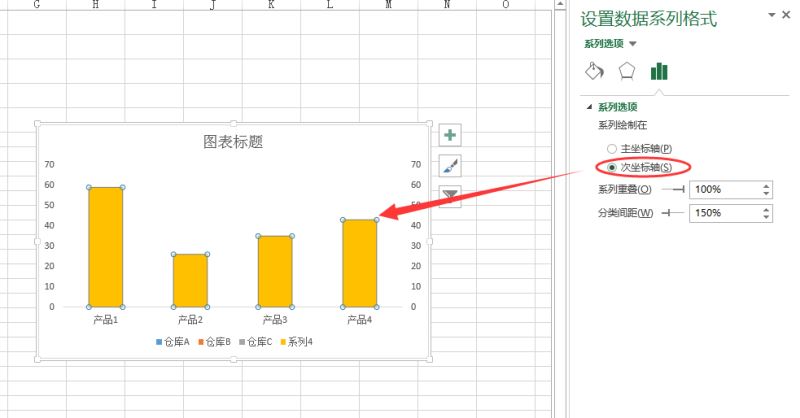Select the 次坐标轴(S) radio button
This screenshot has height=418, width=800.
point(612,167)
